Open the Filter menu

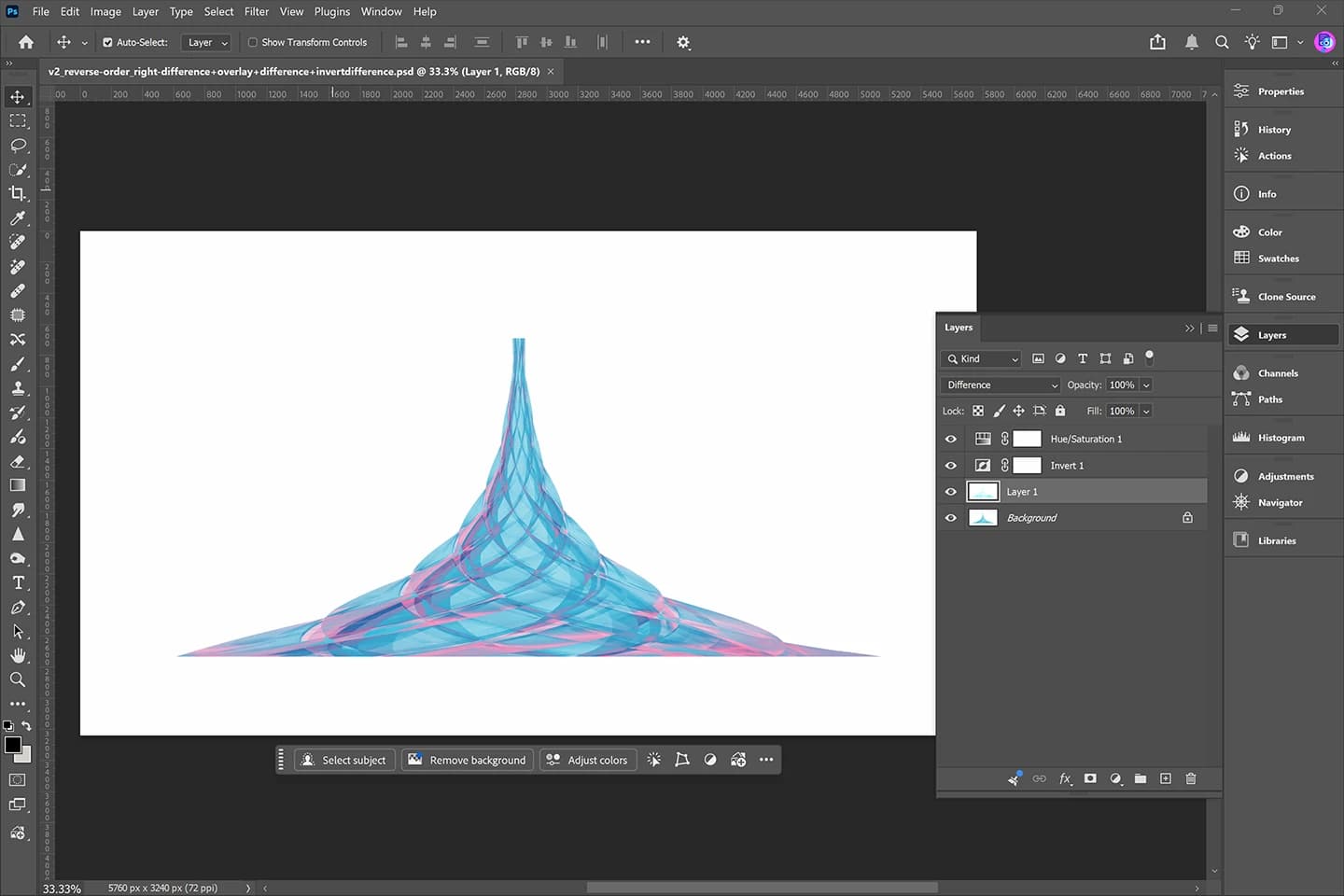257,11
